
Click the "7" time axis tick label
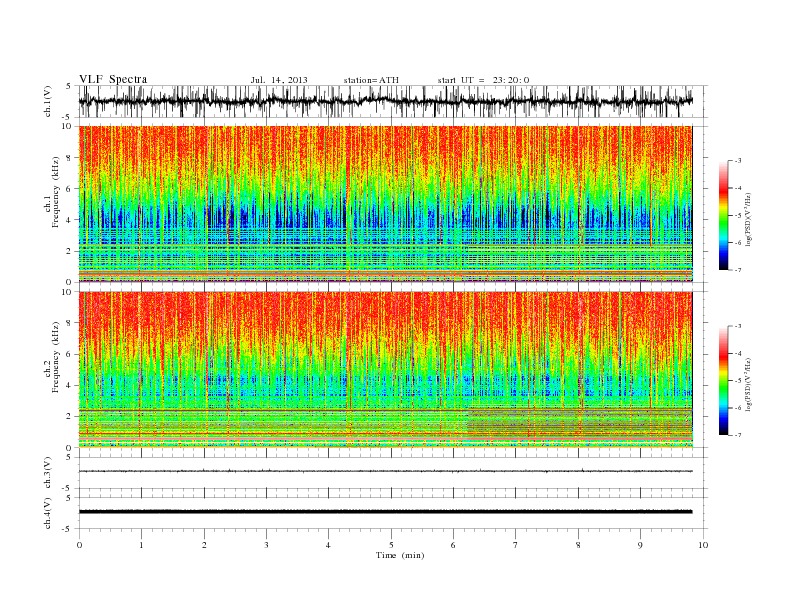click(516, 545)
